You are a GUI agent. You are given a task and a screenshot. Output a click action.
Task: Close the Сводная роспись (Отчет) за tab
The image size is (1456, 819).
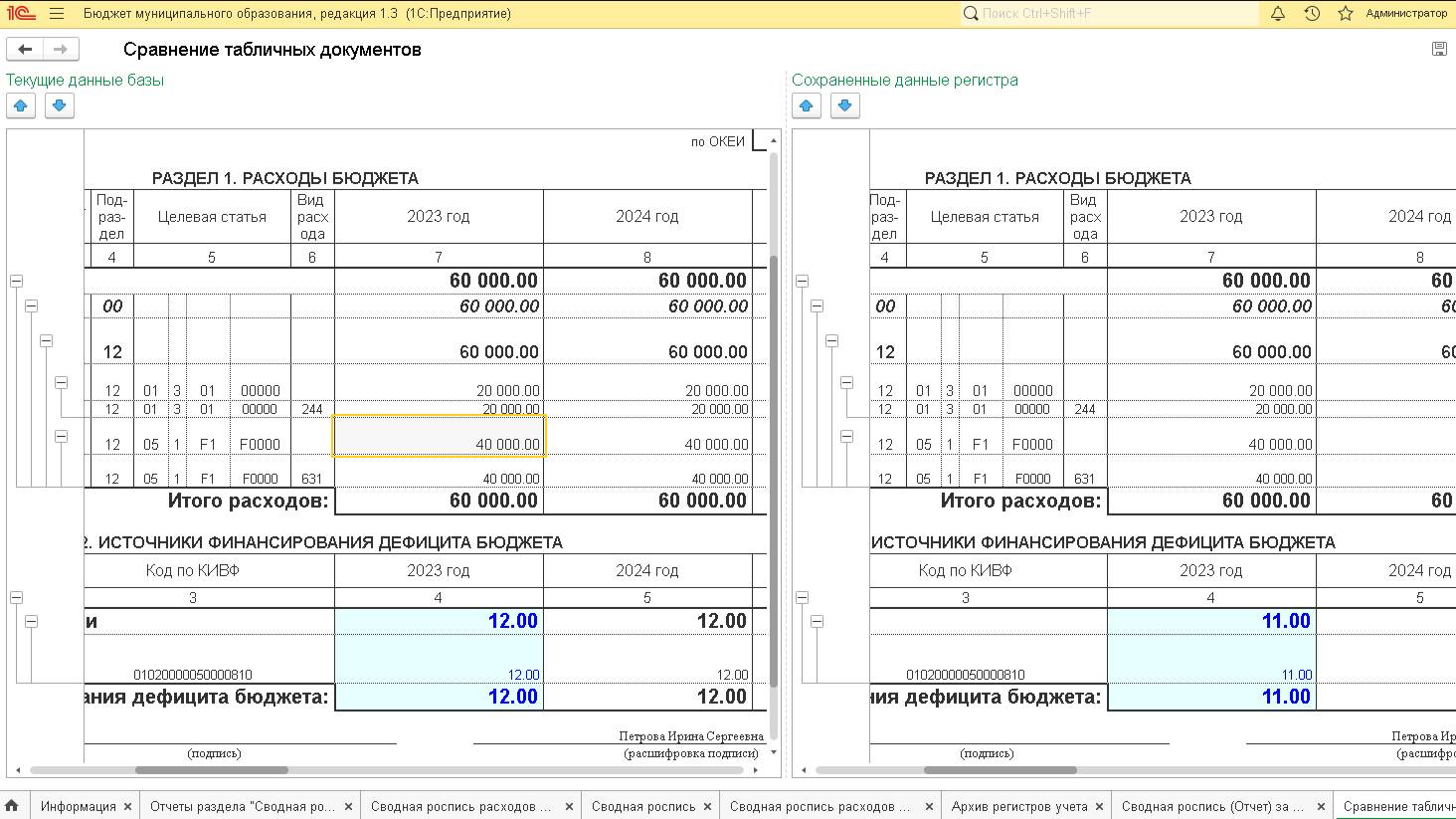pyautogui.click(x=1322, y=807)
